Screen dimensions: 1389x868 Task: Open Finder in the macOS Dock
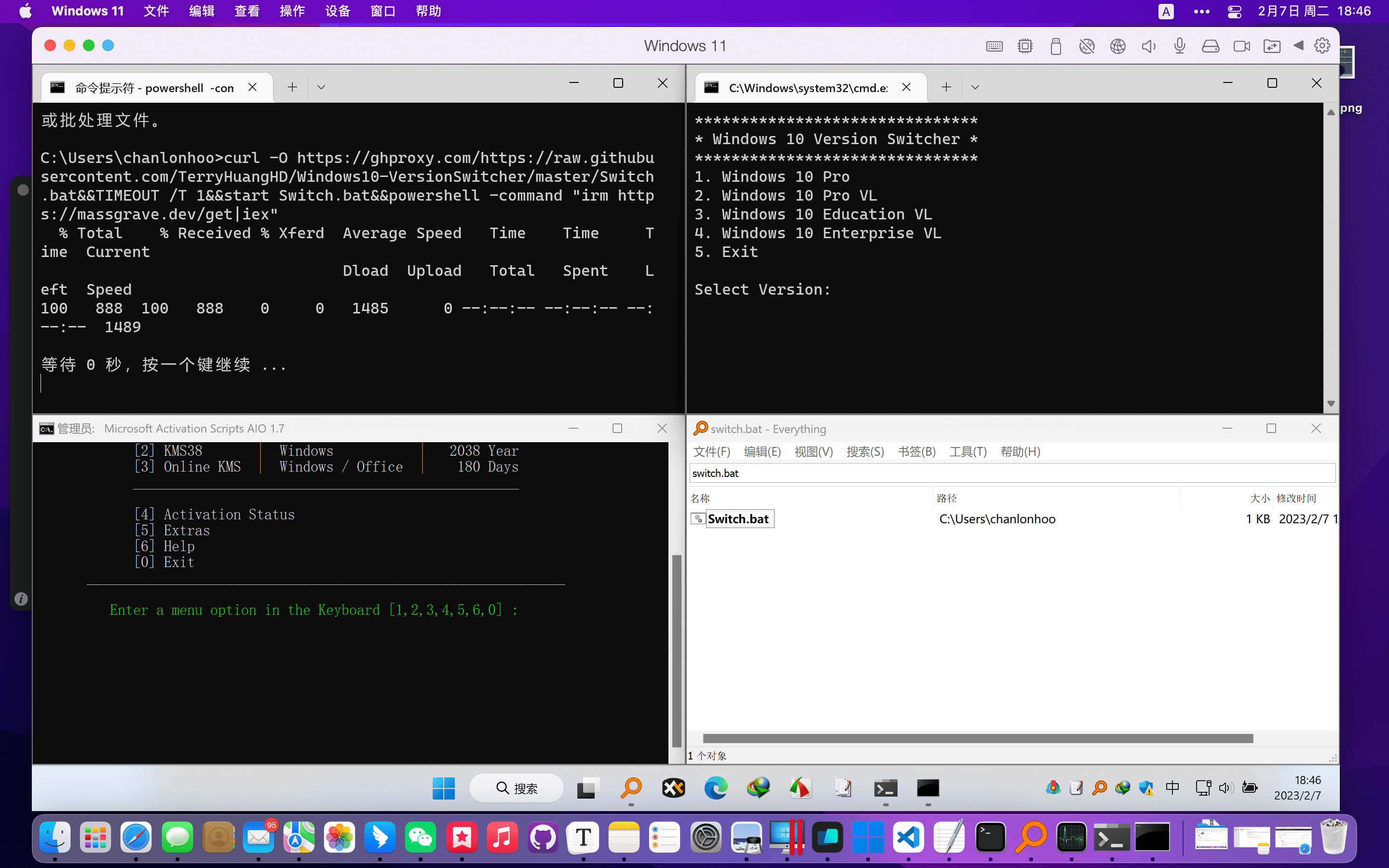55,838
